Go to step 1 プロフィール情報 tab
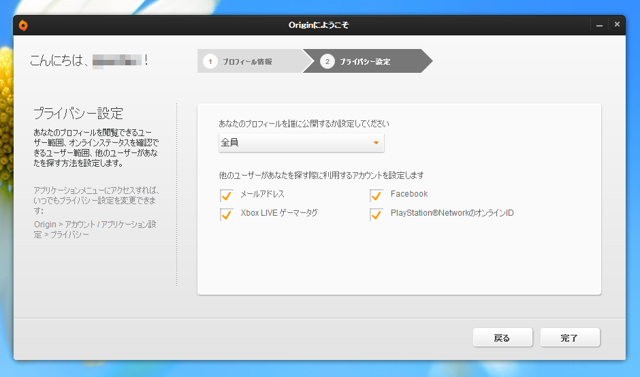This screenshot has height=377, width=640. pos(252,61)
